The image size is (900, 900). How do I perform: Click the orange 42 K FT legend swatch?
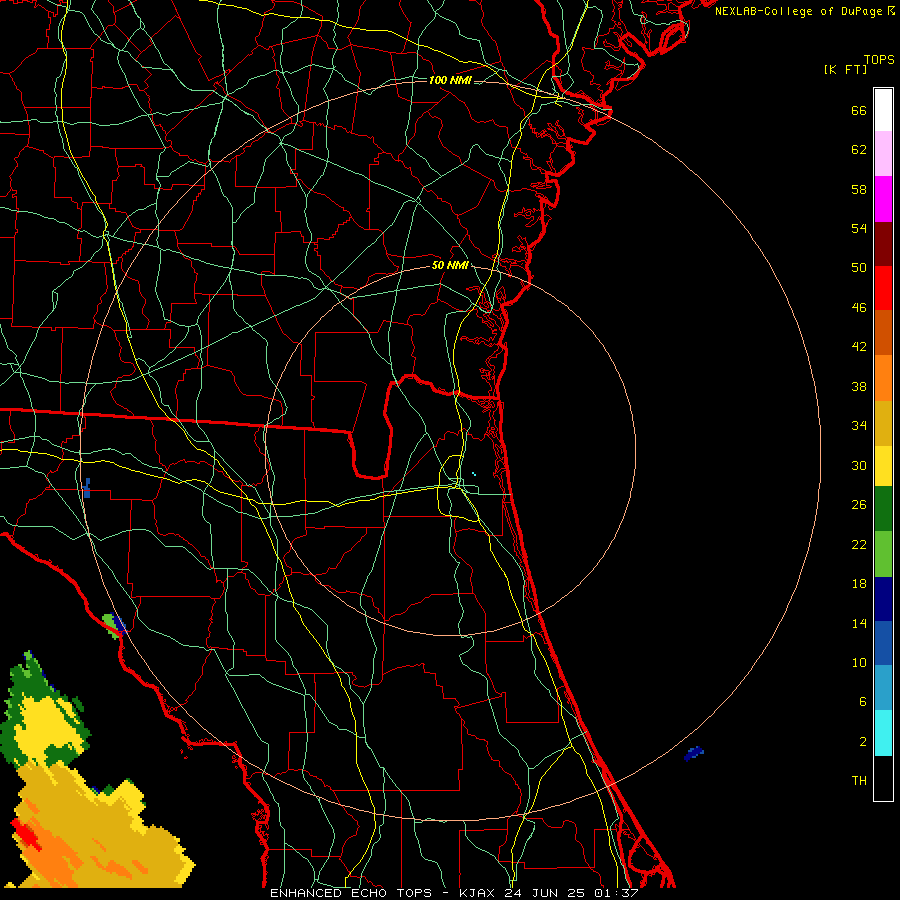click(883, 378)
